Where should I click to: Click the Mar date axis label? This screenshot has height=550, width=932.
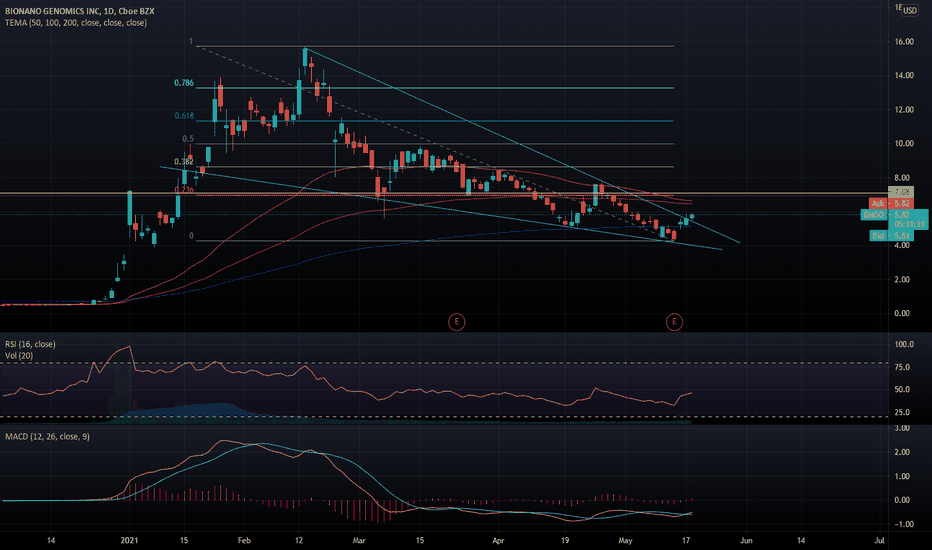pyautogui.click(x=358, y=540)
